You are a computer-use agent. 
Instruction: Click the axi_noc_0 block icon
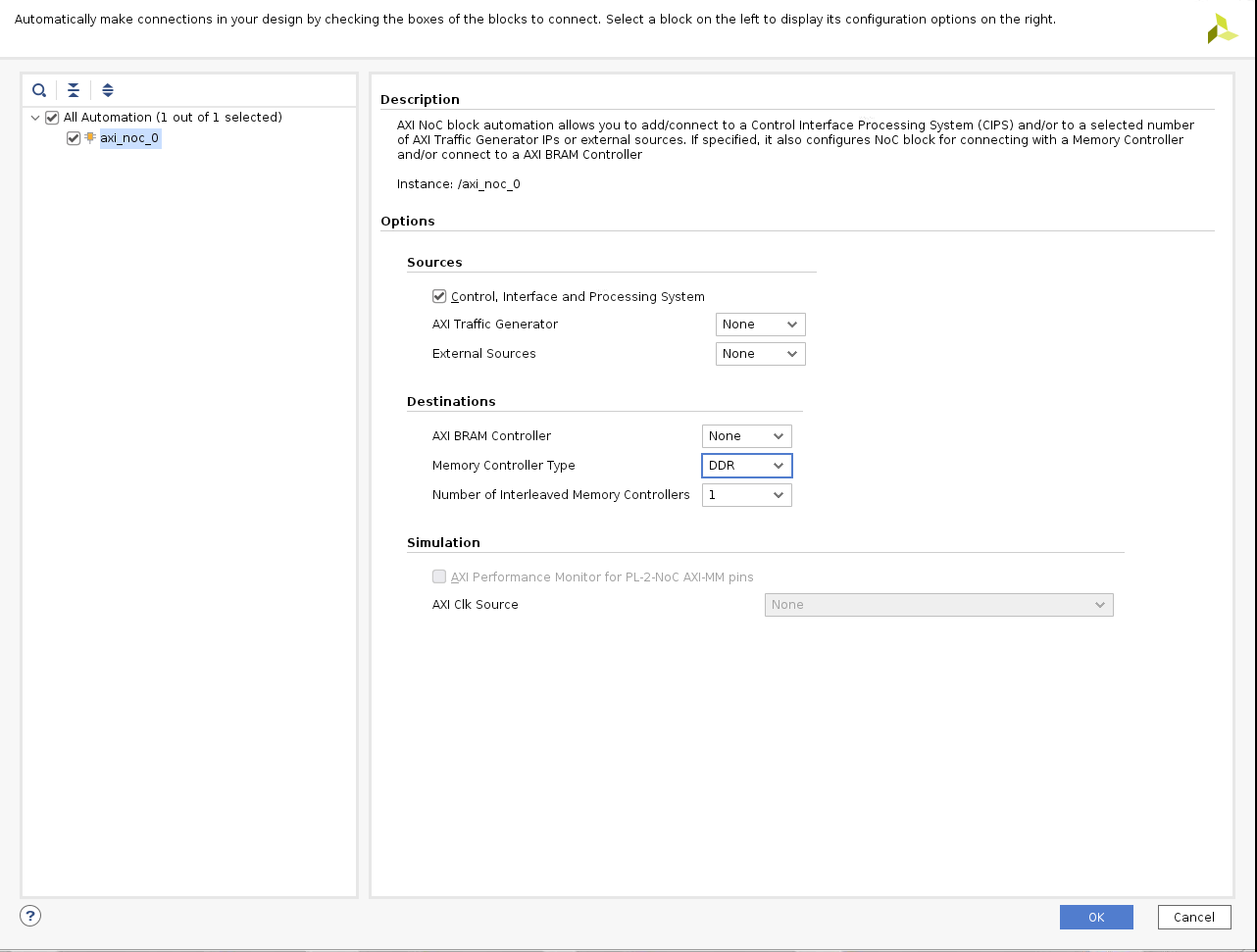[90, 138]
